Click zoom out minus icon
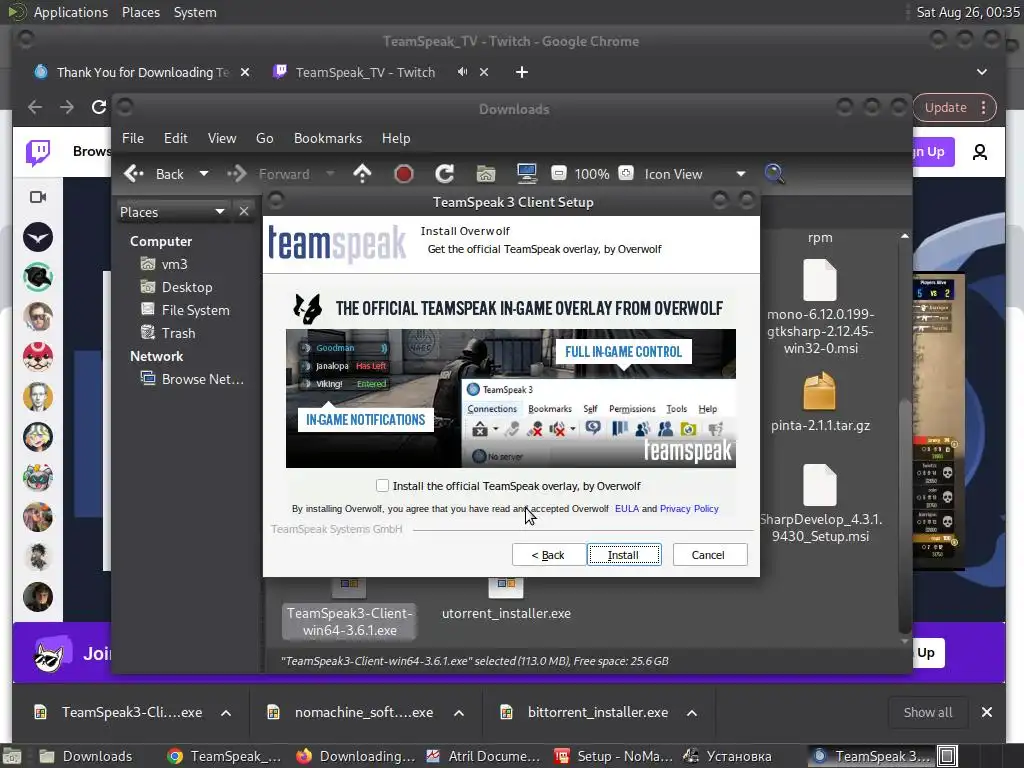Viewport: 1024px width, 768px height. click(558, 174)
